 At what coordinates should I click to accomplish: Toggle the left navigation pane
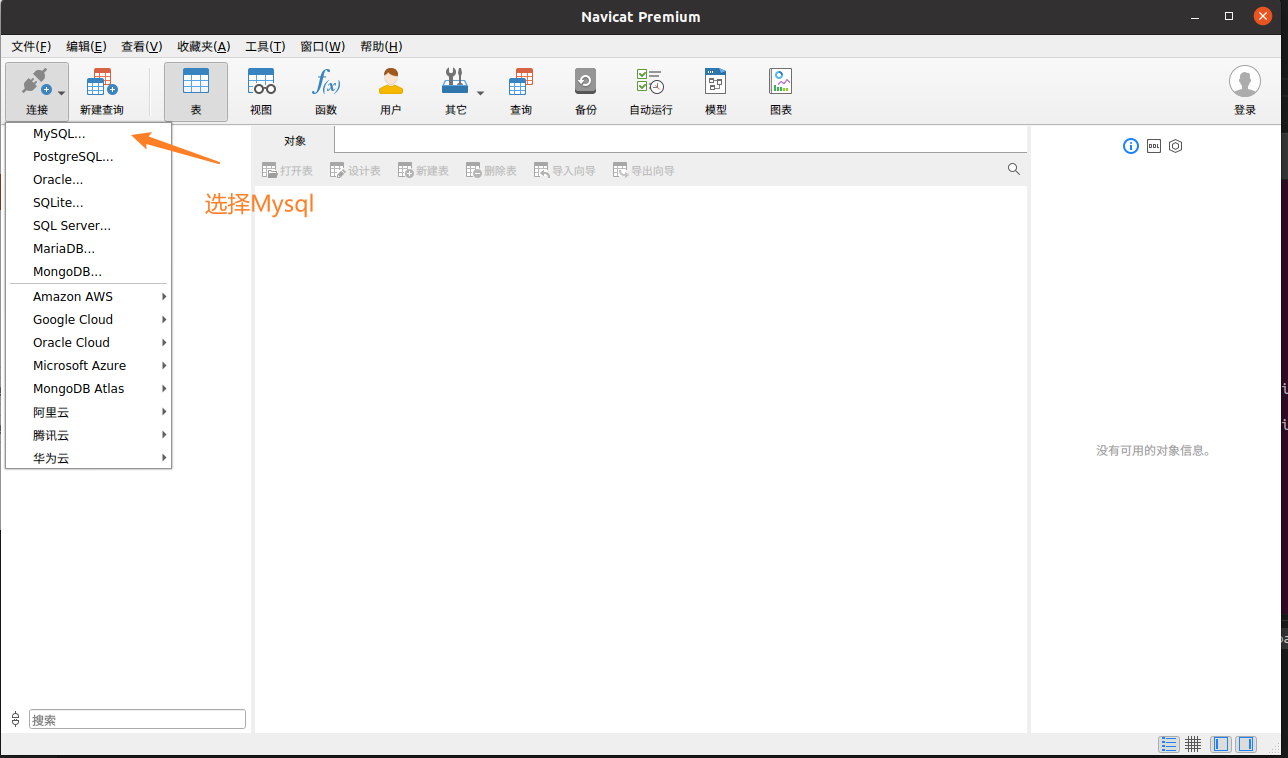tap(1221, 744)
